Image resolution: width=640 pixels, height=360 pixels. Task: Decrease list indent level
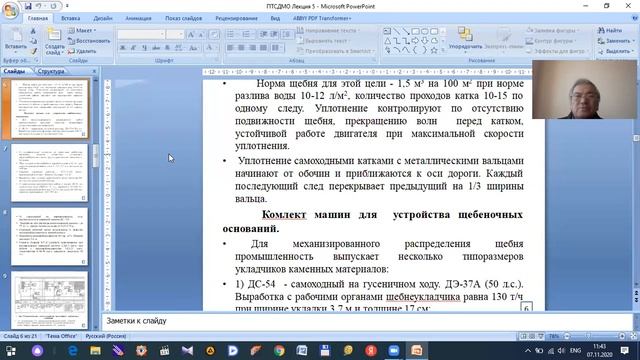(264, 34)
